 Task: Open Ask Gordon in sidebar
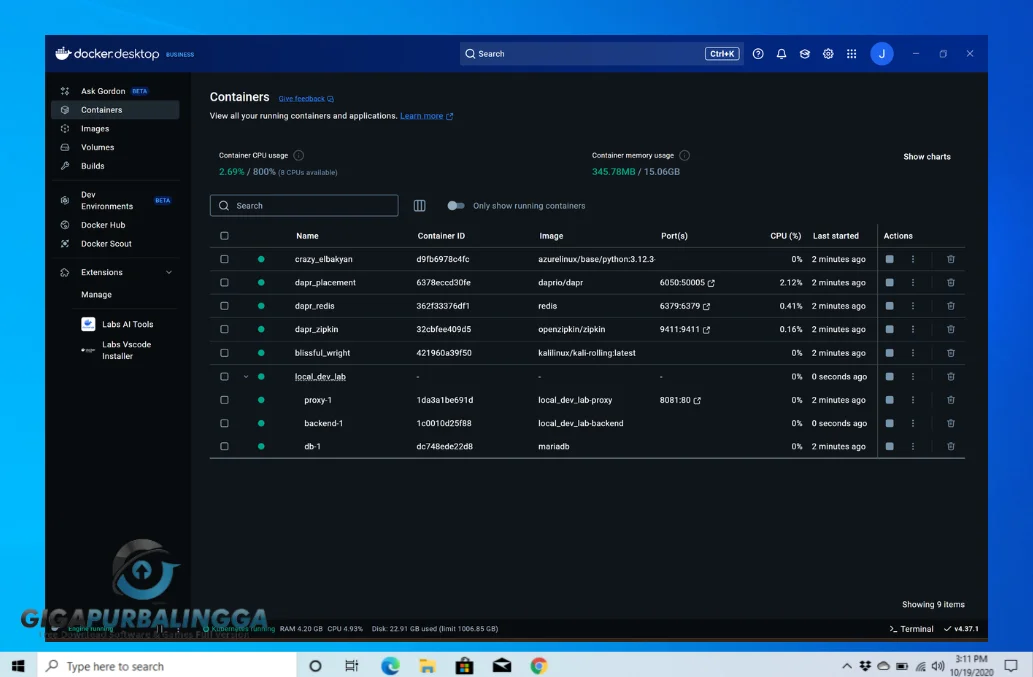pos(115,91)
